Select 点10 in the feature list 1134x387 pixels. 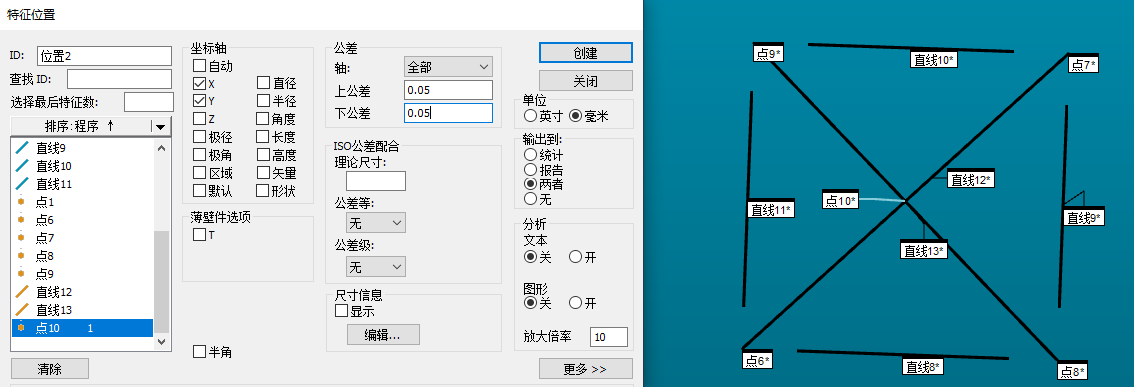(x=83, y=328)
